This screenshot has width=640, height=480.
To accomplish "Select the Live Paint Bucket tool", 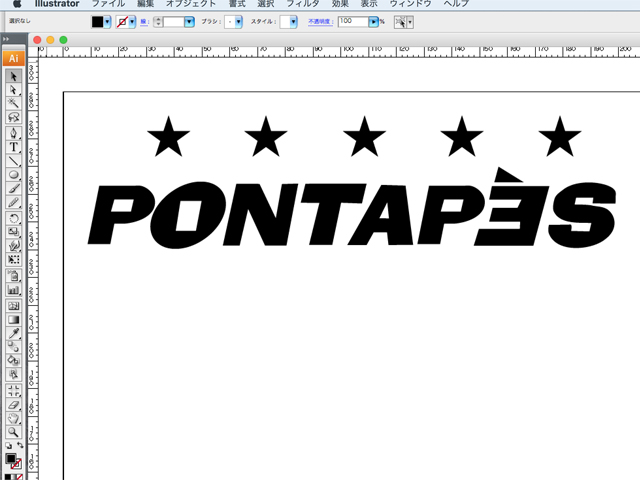I will [13, 361].
